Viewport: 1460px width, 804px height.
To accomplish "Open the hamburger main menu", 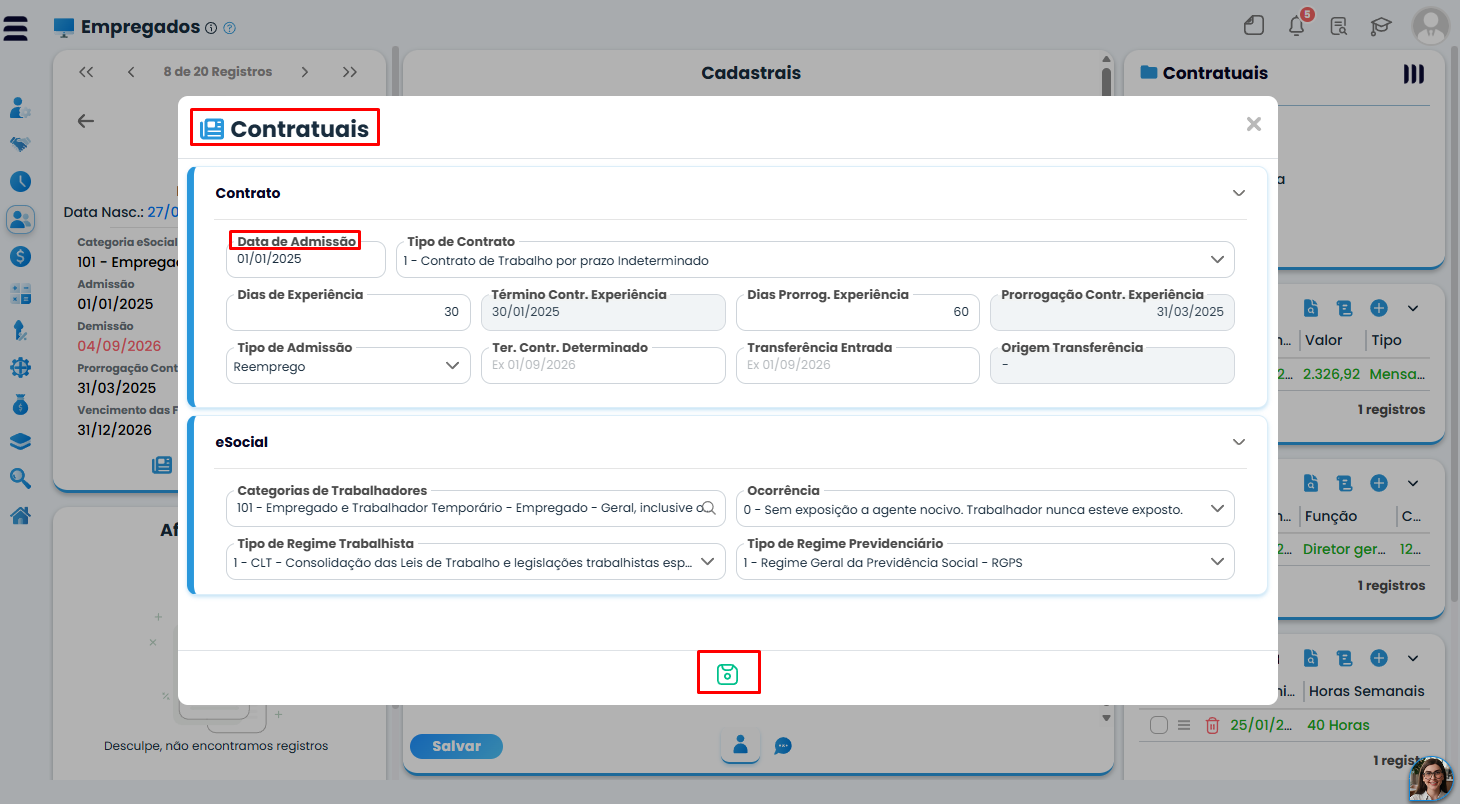I will coord(17,28).
